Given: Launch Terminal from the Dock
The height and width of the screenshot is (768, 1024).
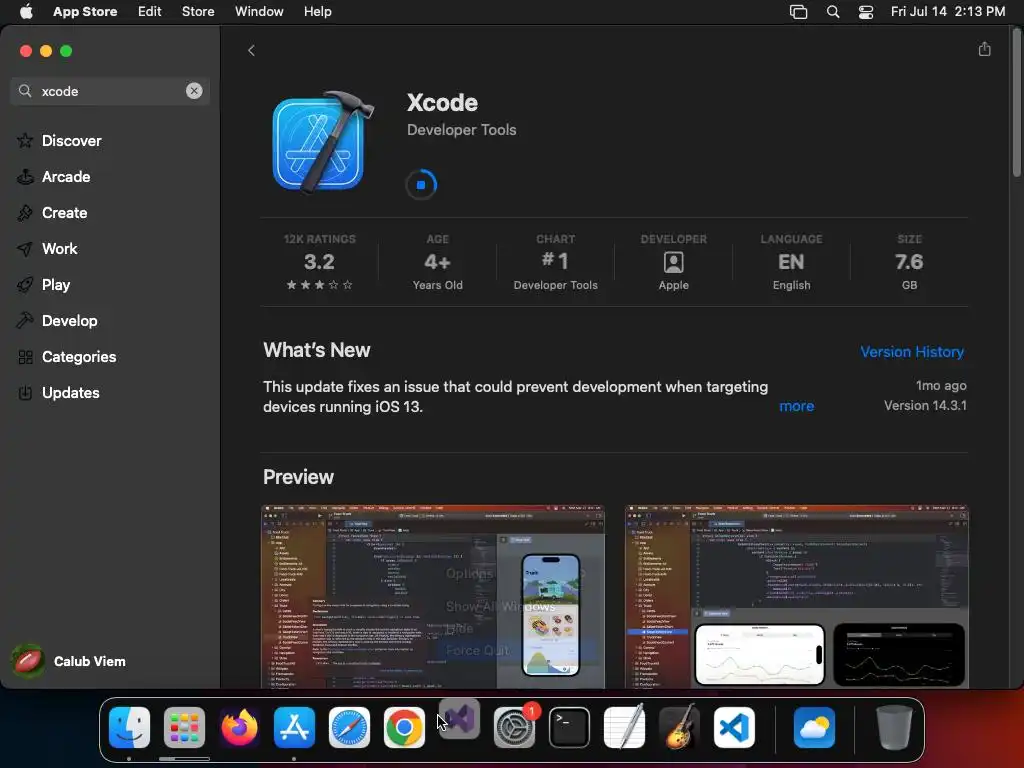Looking at the screenshot, I should point(569,727).
